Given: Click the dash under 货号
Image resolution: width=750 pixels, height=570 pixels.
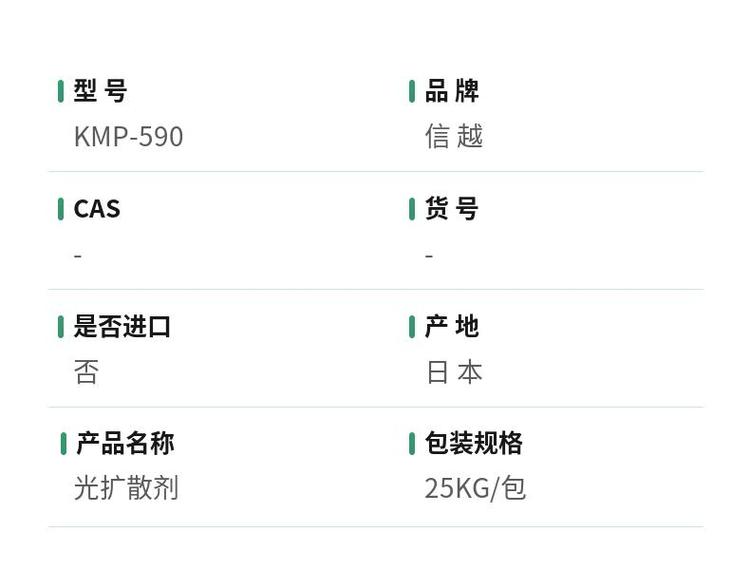Looking at the screenshot, I should tap(429, 256).
